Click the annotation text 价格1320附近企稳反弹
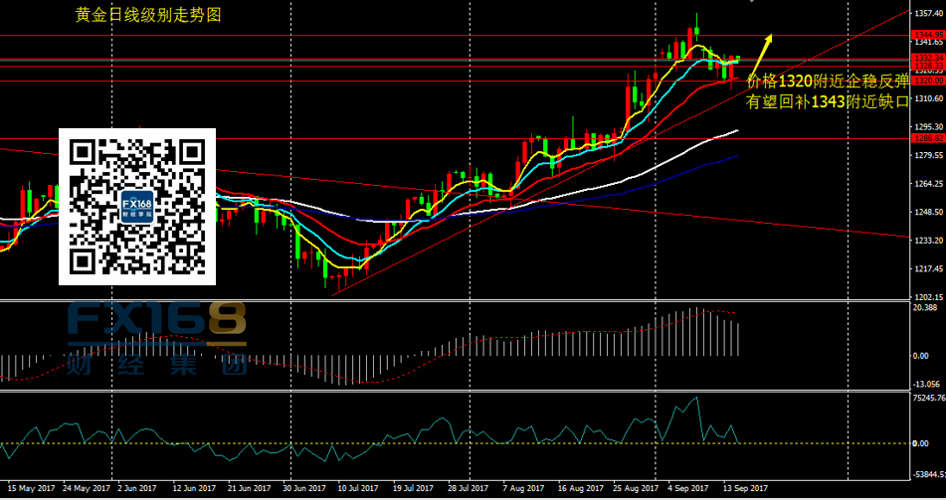Viewport: 946px width, 500px height. tap(828, 81)
